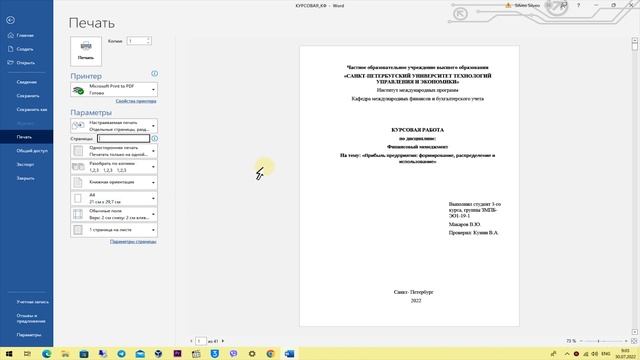Image resolution: width=640 pixels, height=360 pixels.
Task: Open Книжная ориентация orientation dropdown
Action: pyautogui.click(x=114, y=182)
